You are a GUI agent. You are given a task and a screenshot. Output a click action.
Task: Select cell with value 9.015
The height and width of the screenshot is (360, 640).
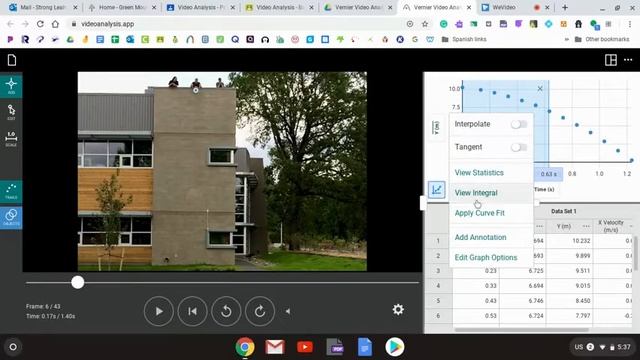(x=569, y=286)
